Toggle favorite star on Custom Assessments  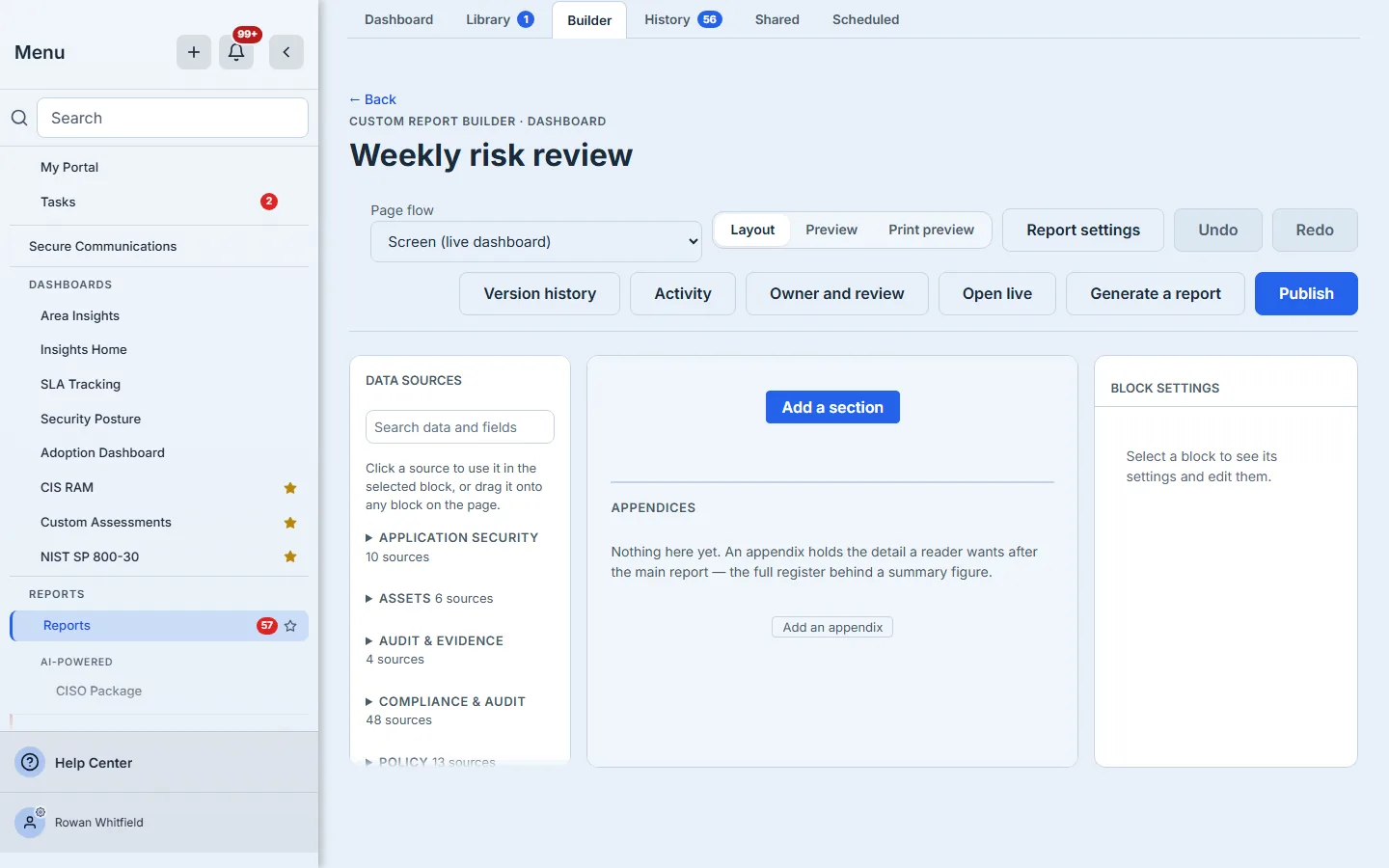[x=290, y=523]
